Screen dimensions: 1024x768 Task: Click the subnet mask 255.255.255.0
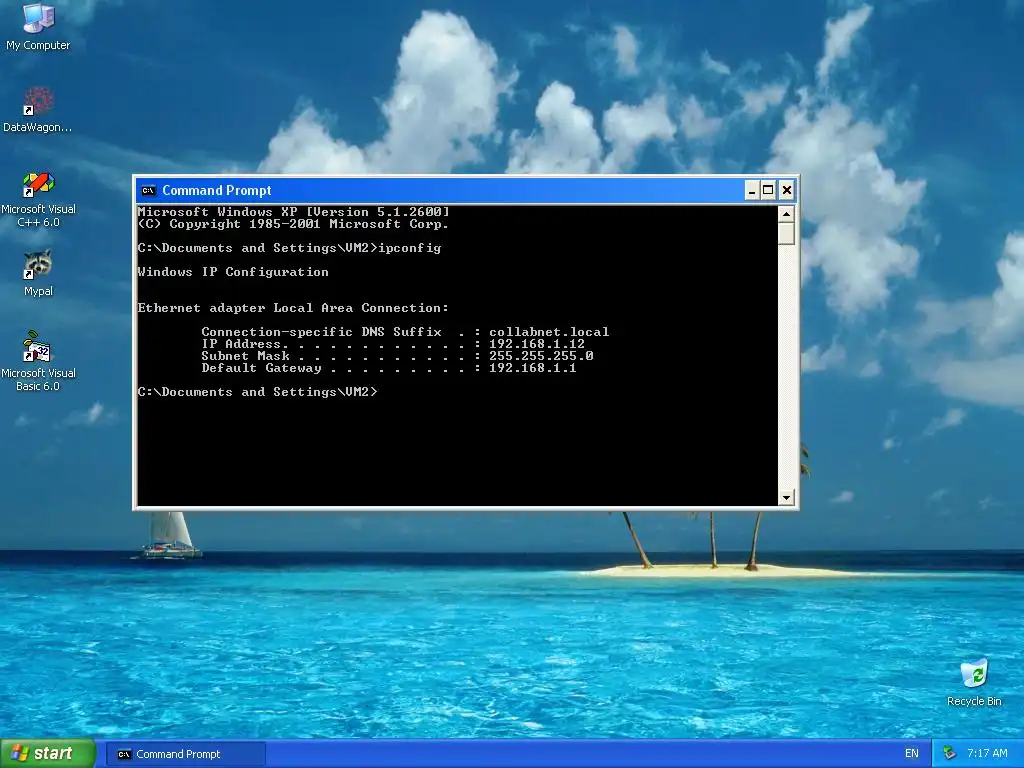coord(541,356)
